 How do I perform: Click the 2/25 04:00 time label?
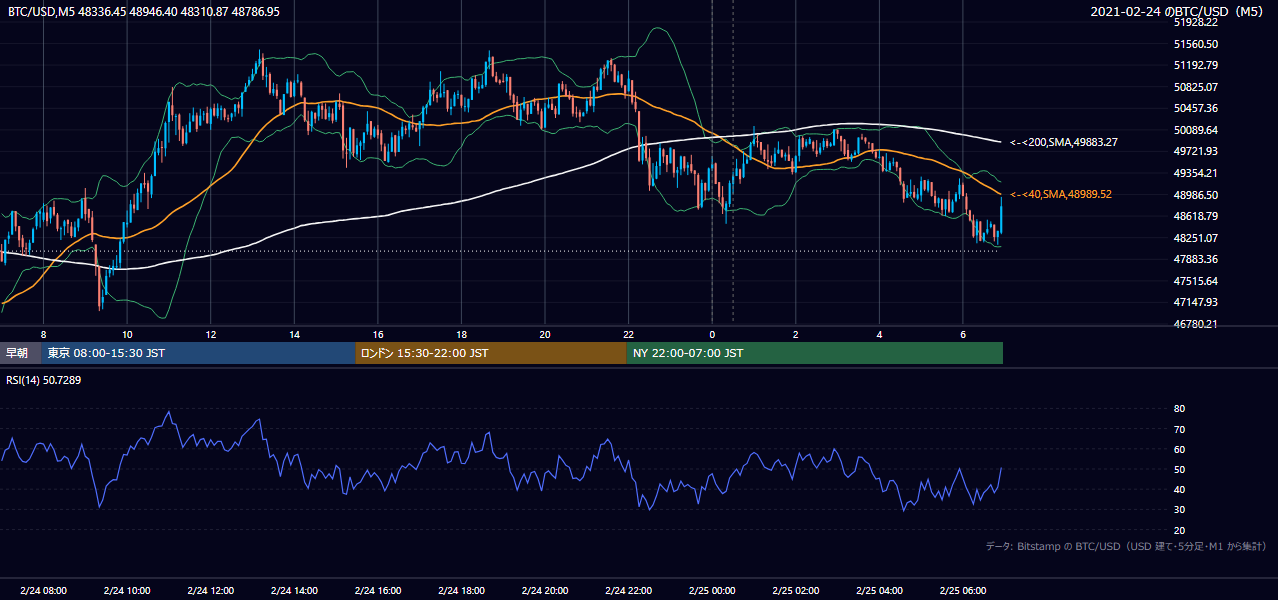880,590
